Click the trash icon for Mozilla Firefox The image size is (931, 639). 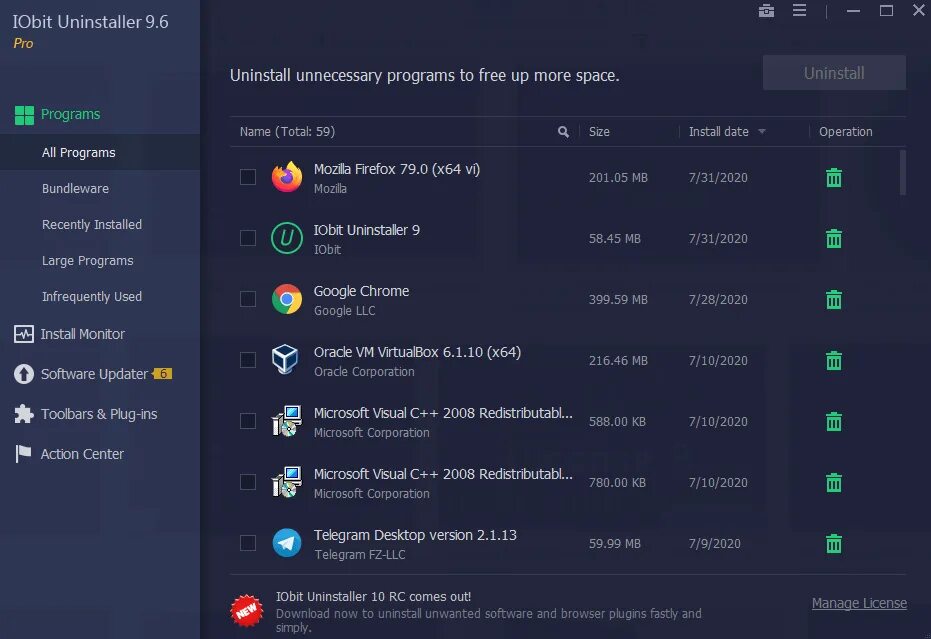coord(834,177)
